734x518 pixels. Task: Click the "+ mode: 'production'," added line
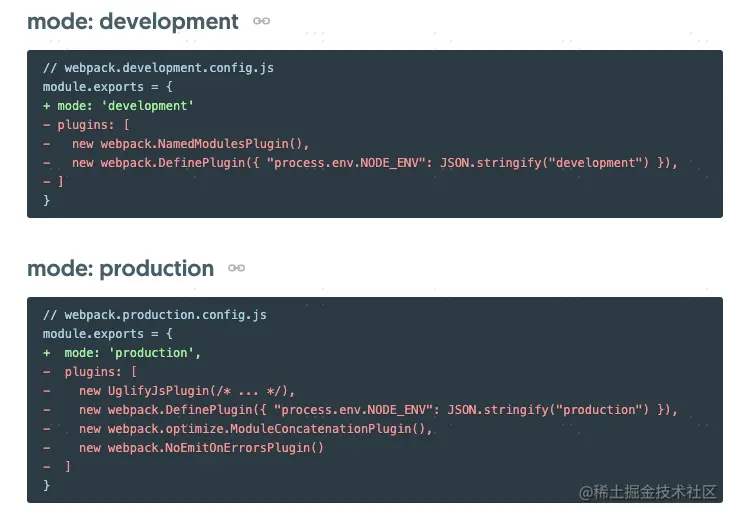(122, 353)
